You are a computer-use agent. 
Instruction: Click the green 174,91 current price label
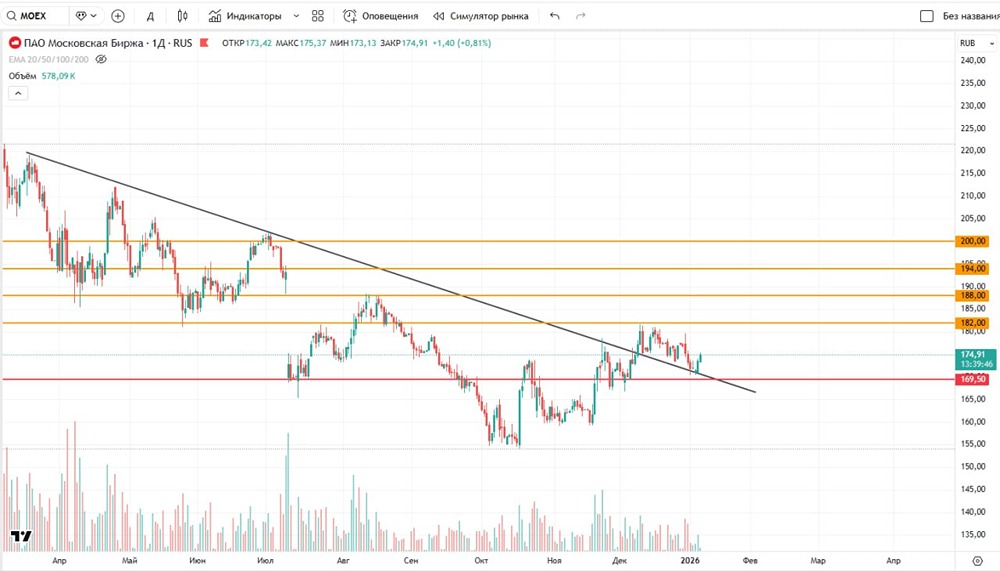pos(975,359)
